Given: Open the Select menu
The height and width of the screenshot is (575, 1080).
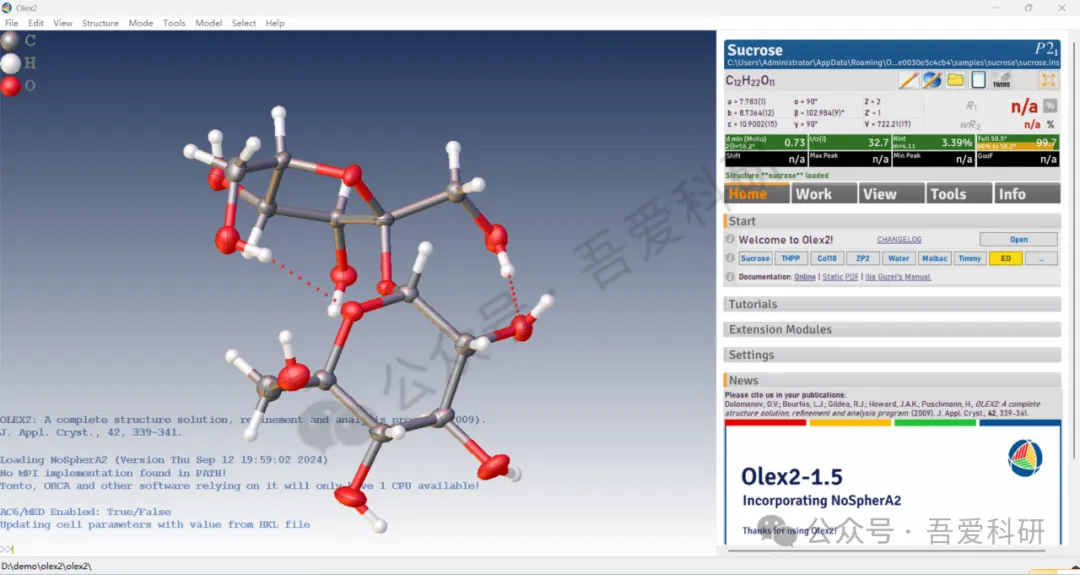Looking at the screenshot, I should pyautogui.click(x=244, y=23).
